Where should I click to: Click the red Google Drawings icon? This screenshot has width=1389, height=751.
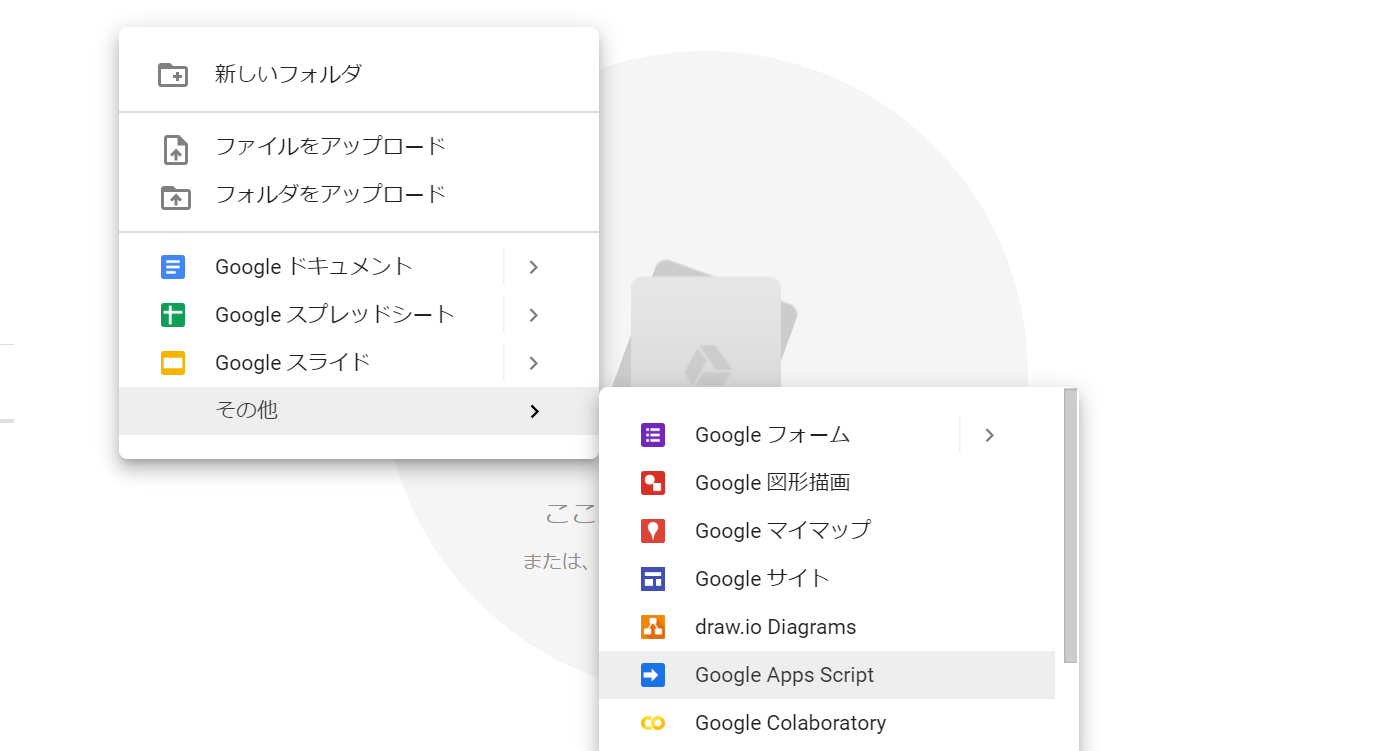pos(653,483)
